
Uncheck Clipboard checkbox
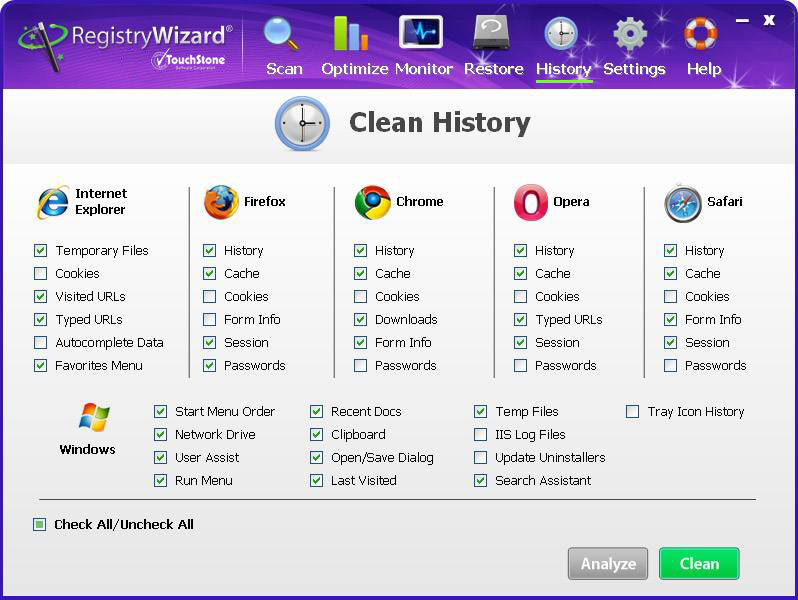(317, 434)
